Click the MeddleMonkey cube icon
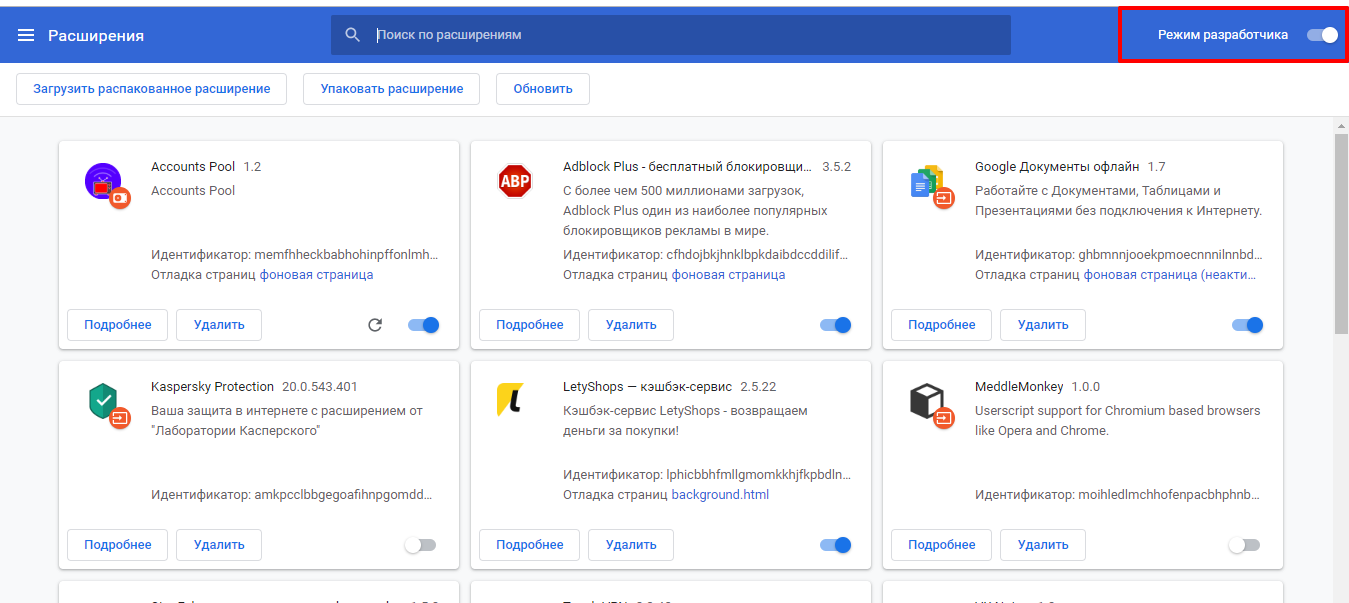Screen dimensions: 1349x603 (932, 405)
